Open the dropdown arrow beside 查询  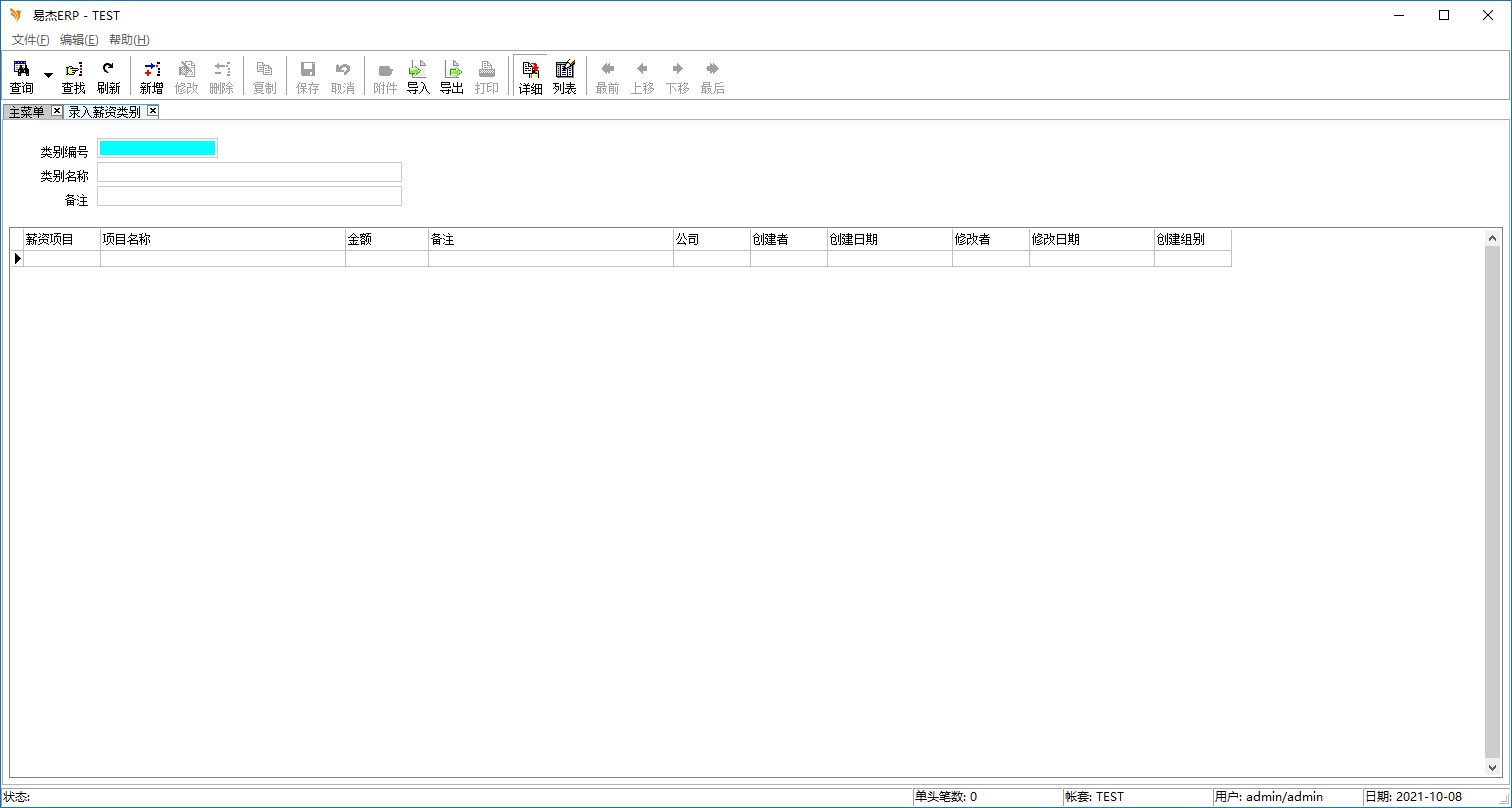pos(48,76)
